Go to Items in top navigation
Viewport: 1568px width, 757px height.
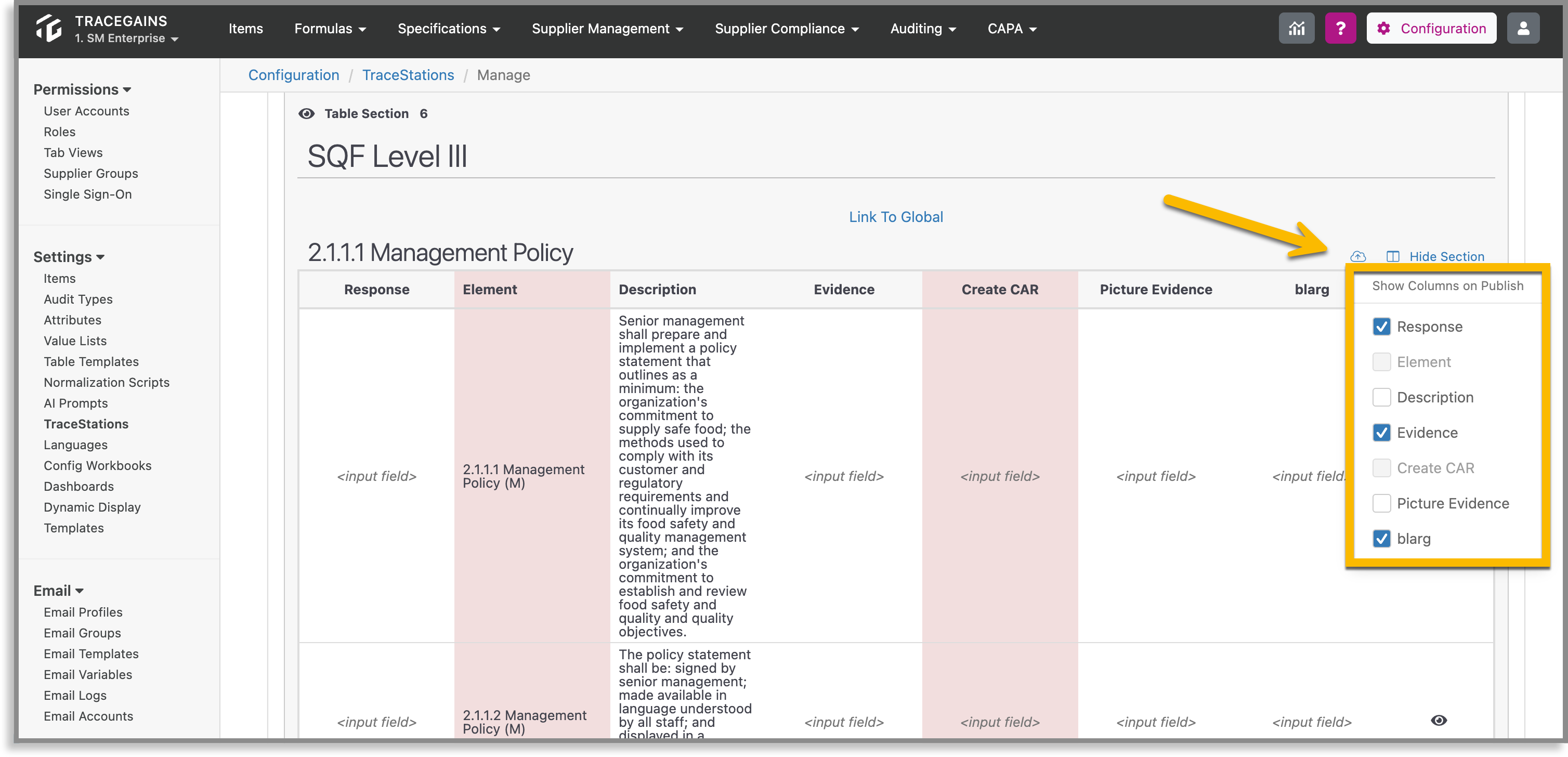[246, 29]
